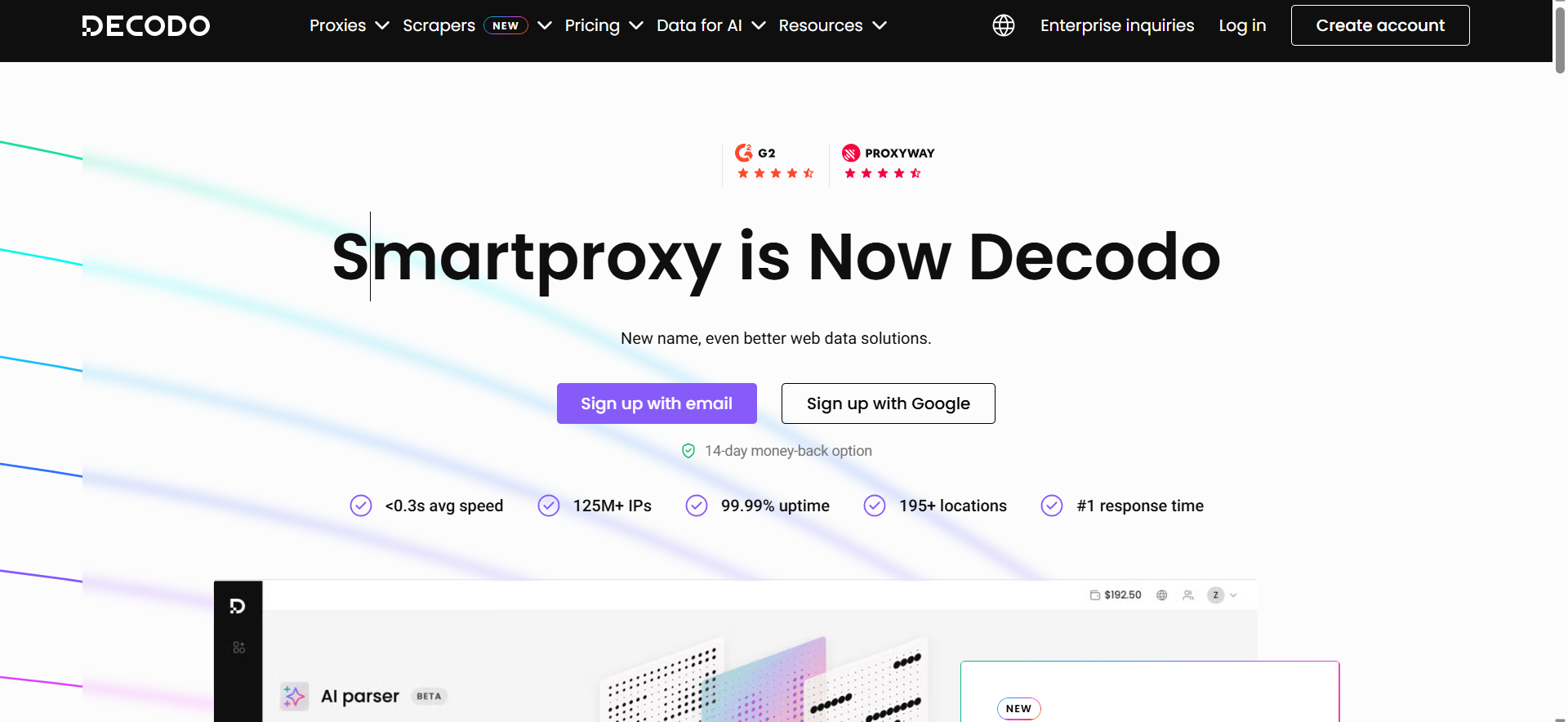Click the Decodo D icon in the dashboard sidebar

click(x=238, y=606)
